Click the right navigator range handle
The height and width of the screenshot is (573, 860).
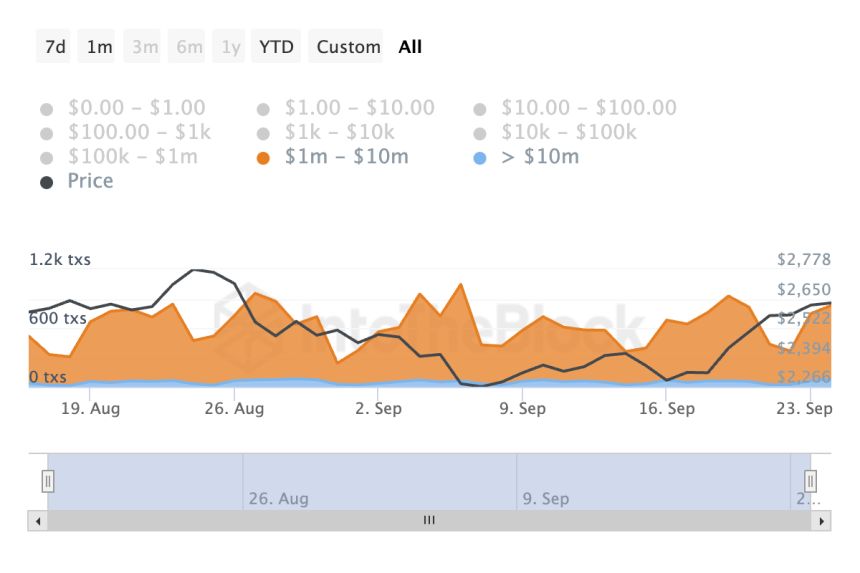tap(811, 482)
